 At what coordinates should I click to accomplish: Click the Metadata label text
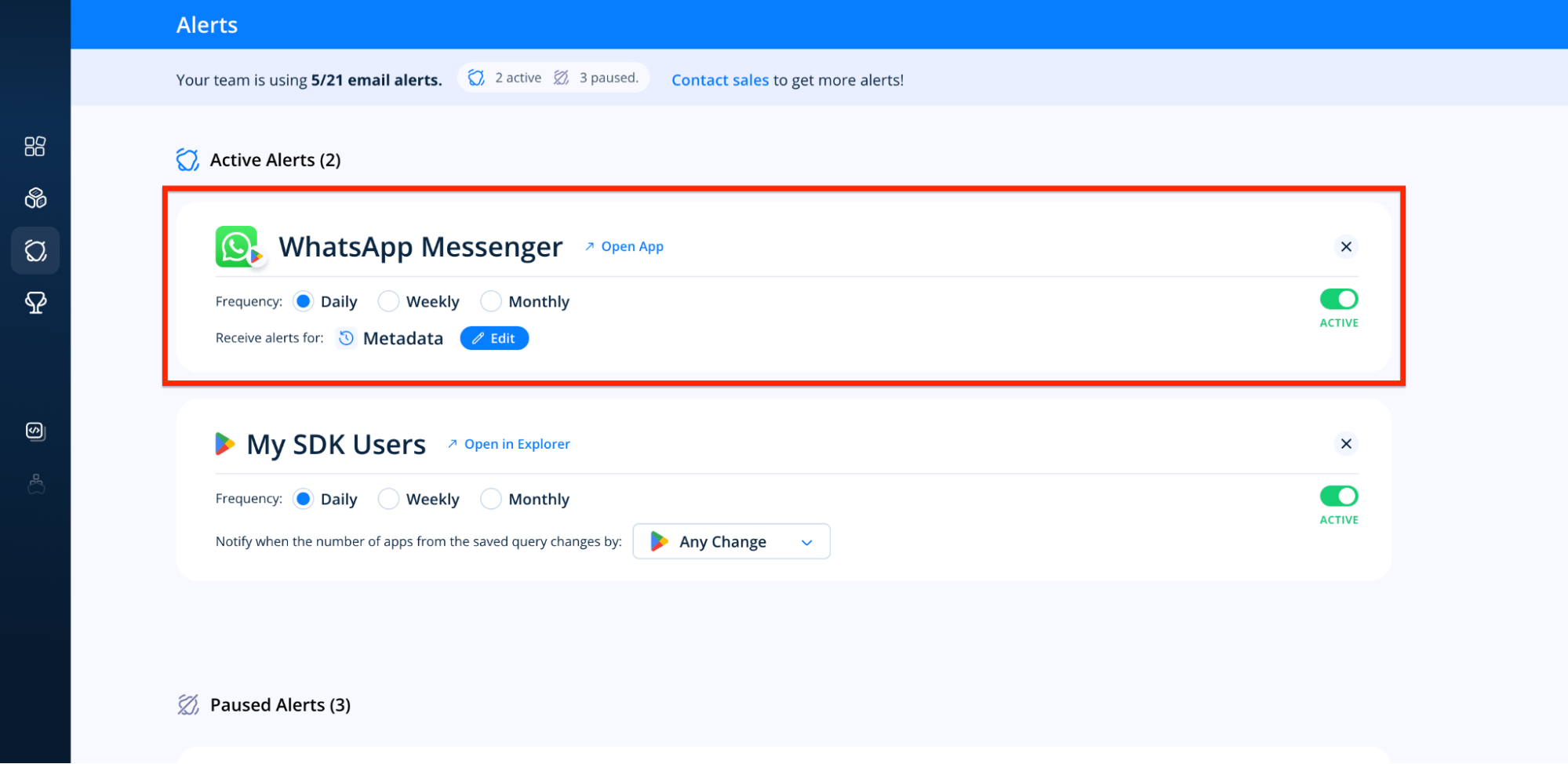point(403,338)
